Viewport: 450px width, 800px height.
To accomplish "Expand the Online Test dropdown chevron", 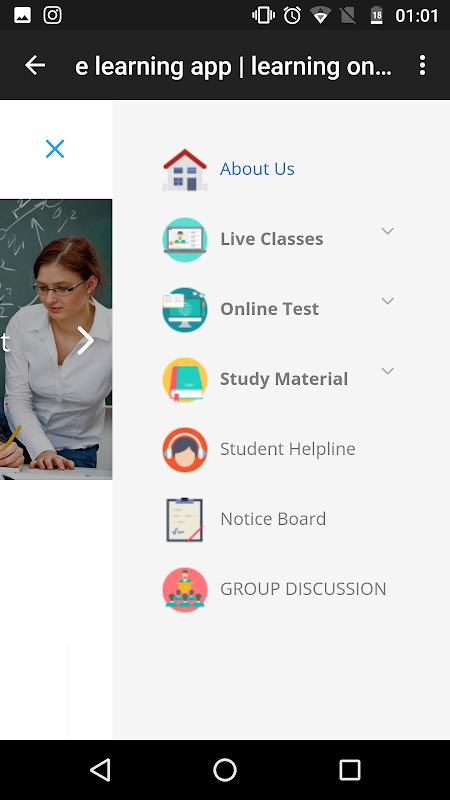I will pos(388,301).
